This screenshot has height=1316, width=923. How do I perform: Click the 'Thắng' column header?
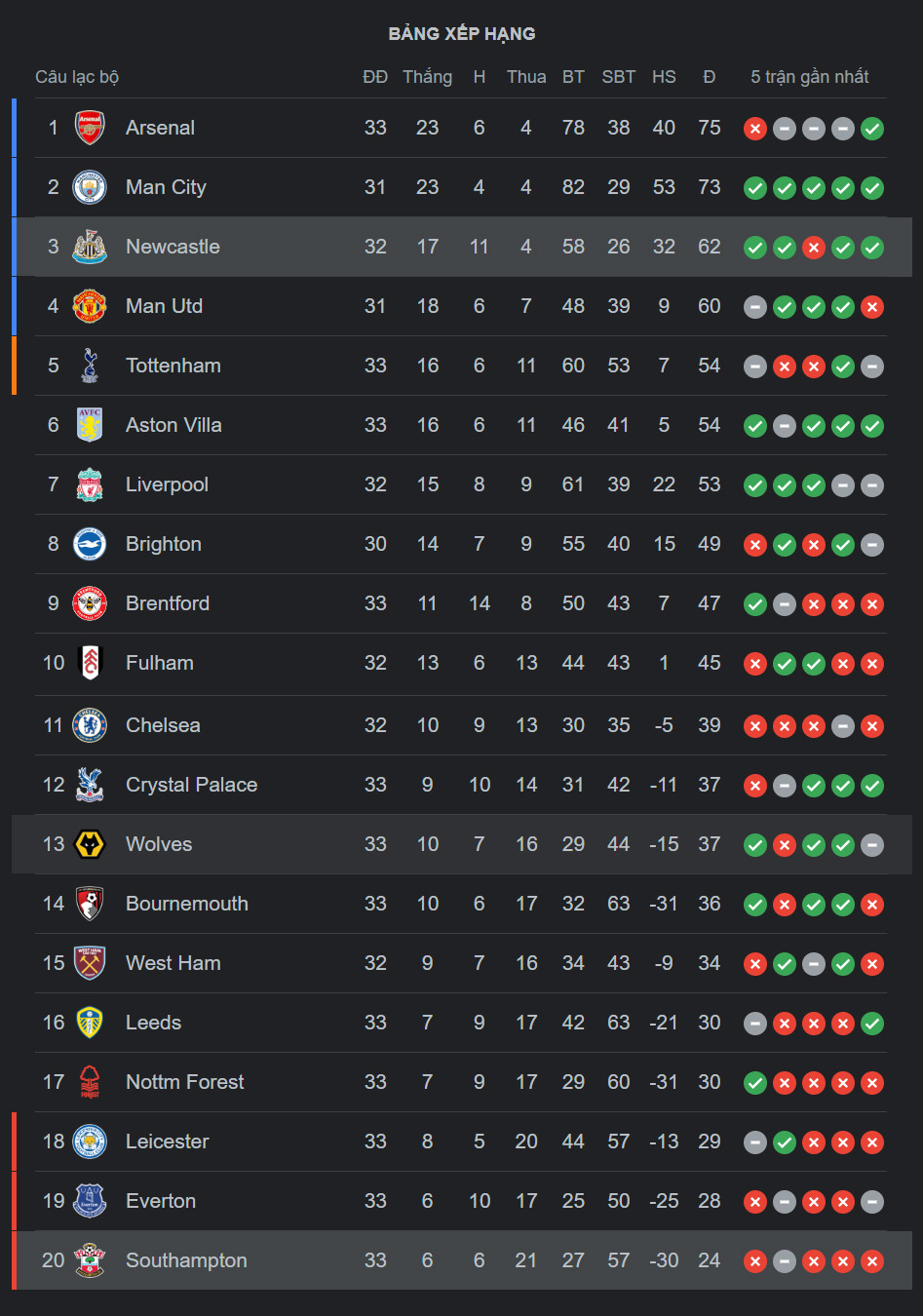click(427, 77)
